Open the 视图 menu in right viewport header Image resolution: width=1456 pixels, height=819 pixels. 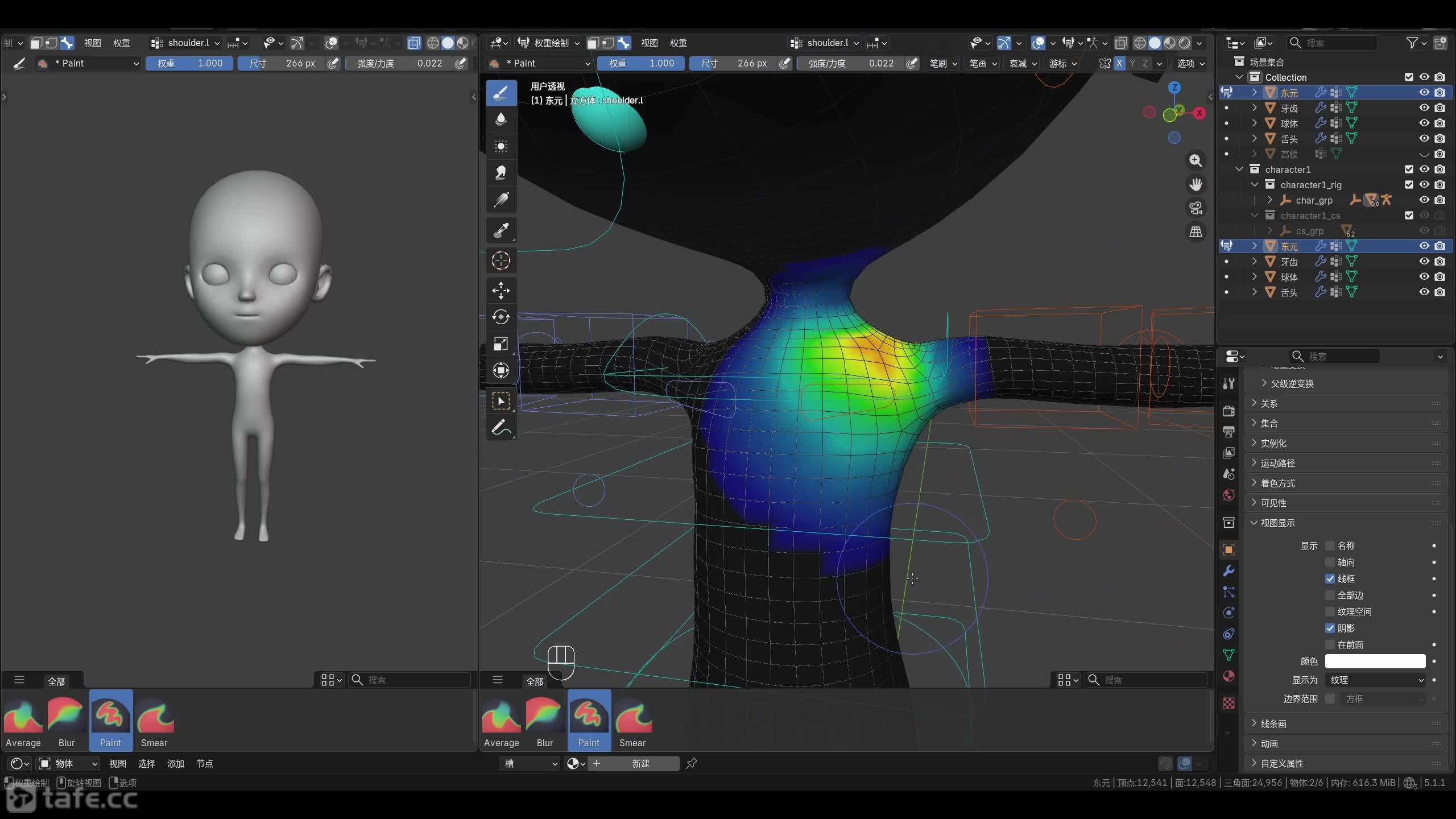click(649, 43)
